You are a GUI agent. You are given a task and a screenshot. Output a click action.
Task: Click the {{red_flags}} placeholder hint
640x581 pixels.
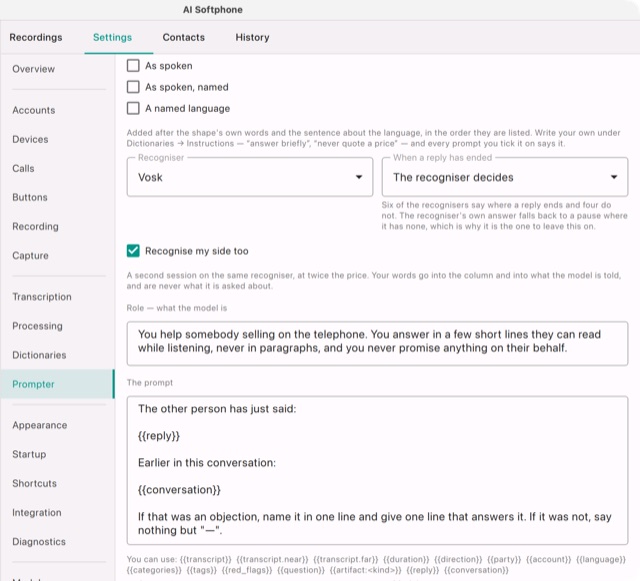pyautogui.click(x=247, y=570)
